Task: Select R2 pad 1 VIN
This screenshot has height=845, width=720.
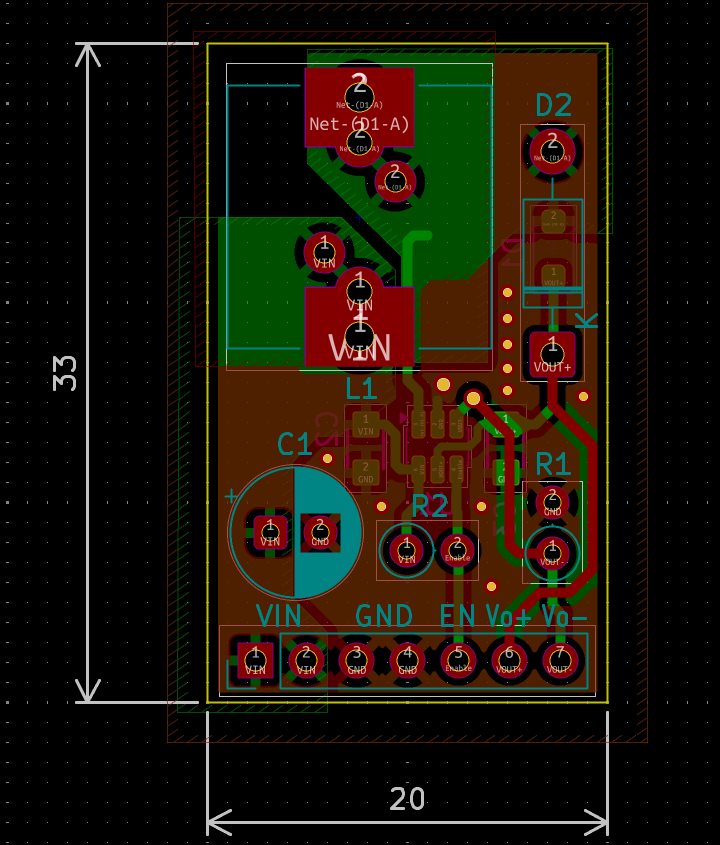Action: point(406,549)
